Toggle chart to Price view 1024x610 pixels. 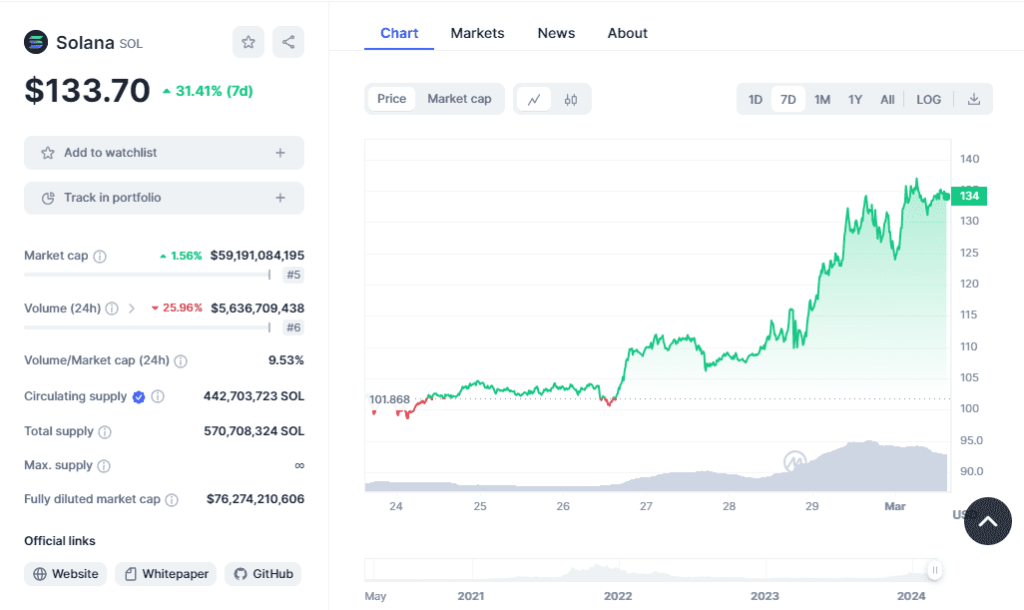click(392, 99)
